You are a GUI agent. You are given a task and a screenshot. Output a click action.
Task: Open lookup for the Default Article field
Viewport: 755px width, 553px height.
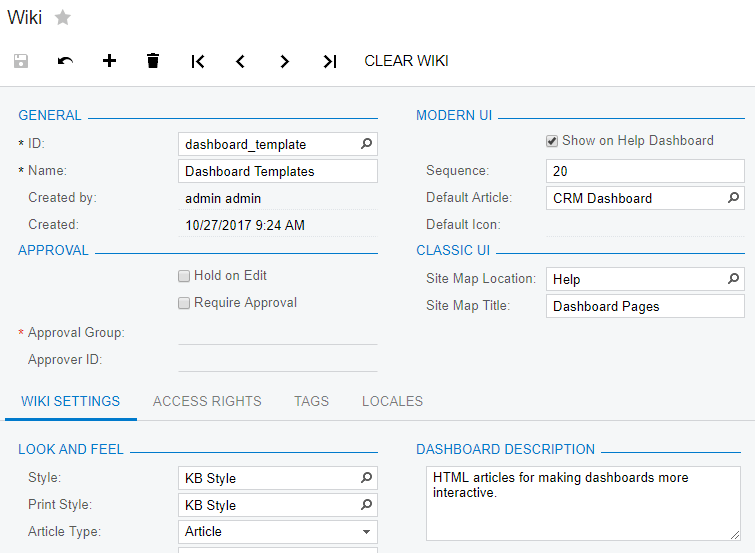click(x=733, y=198)
